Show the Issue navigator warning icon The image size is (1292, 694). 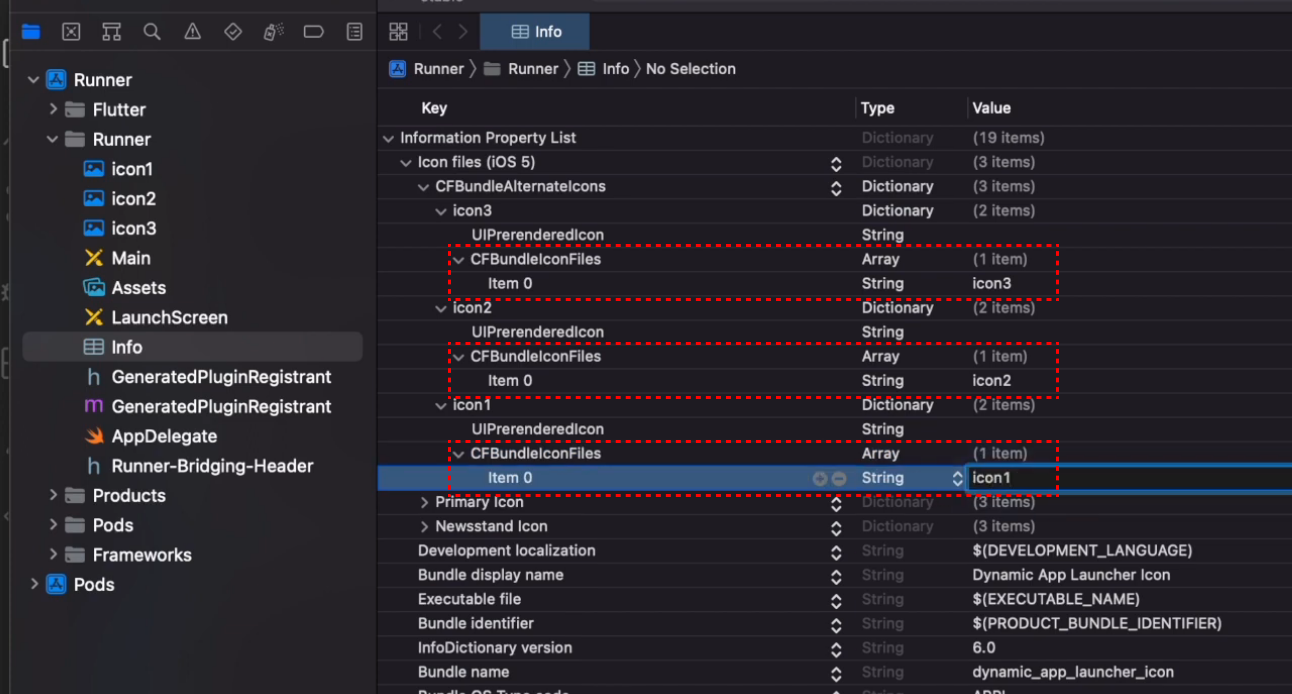click(x=192, y=32)
